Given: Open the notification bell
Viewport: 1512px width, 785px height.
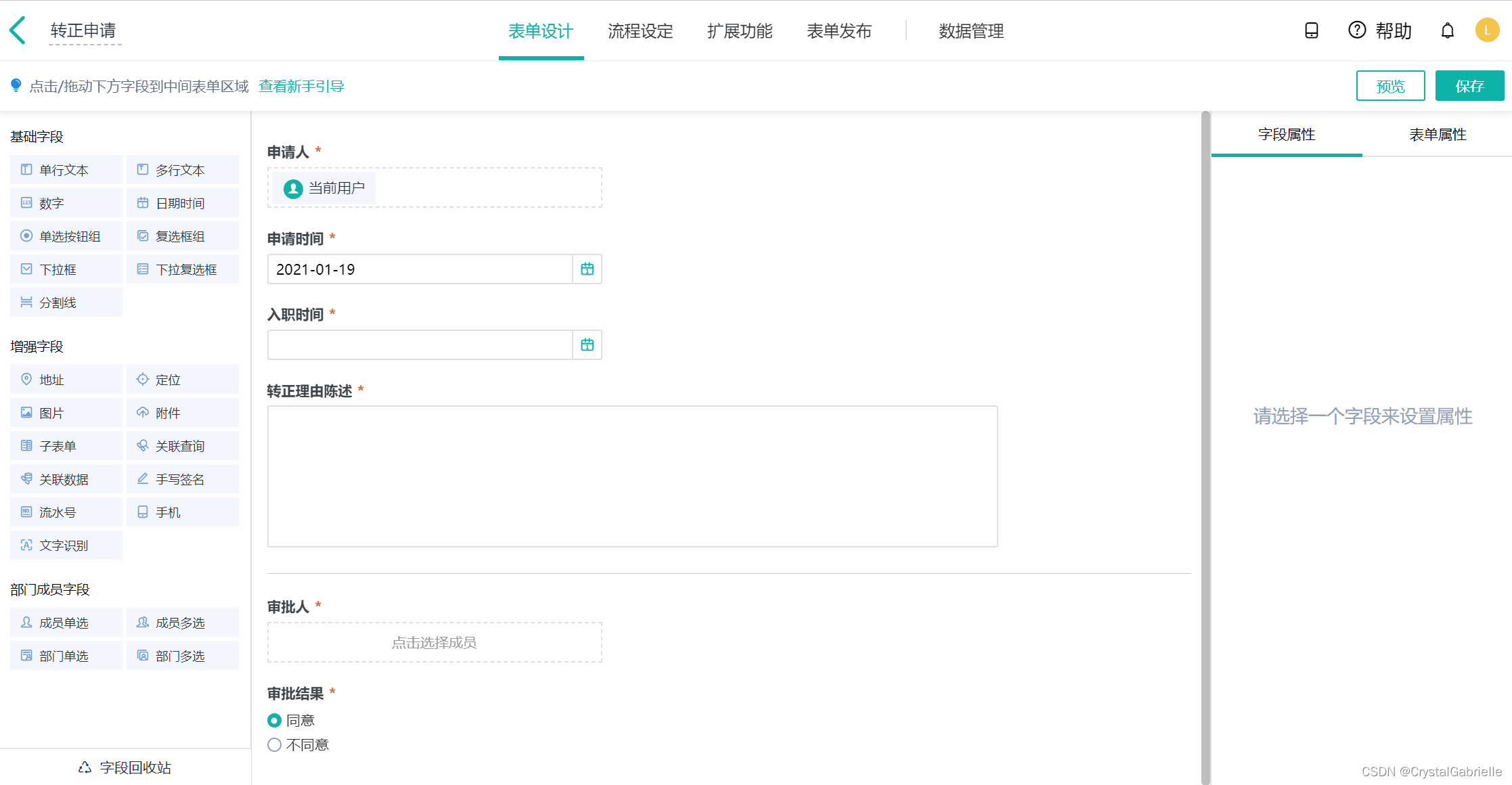Looking at the screenshot, I should click(1447, 30).
